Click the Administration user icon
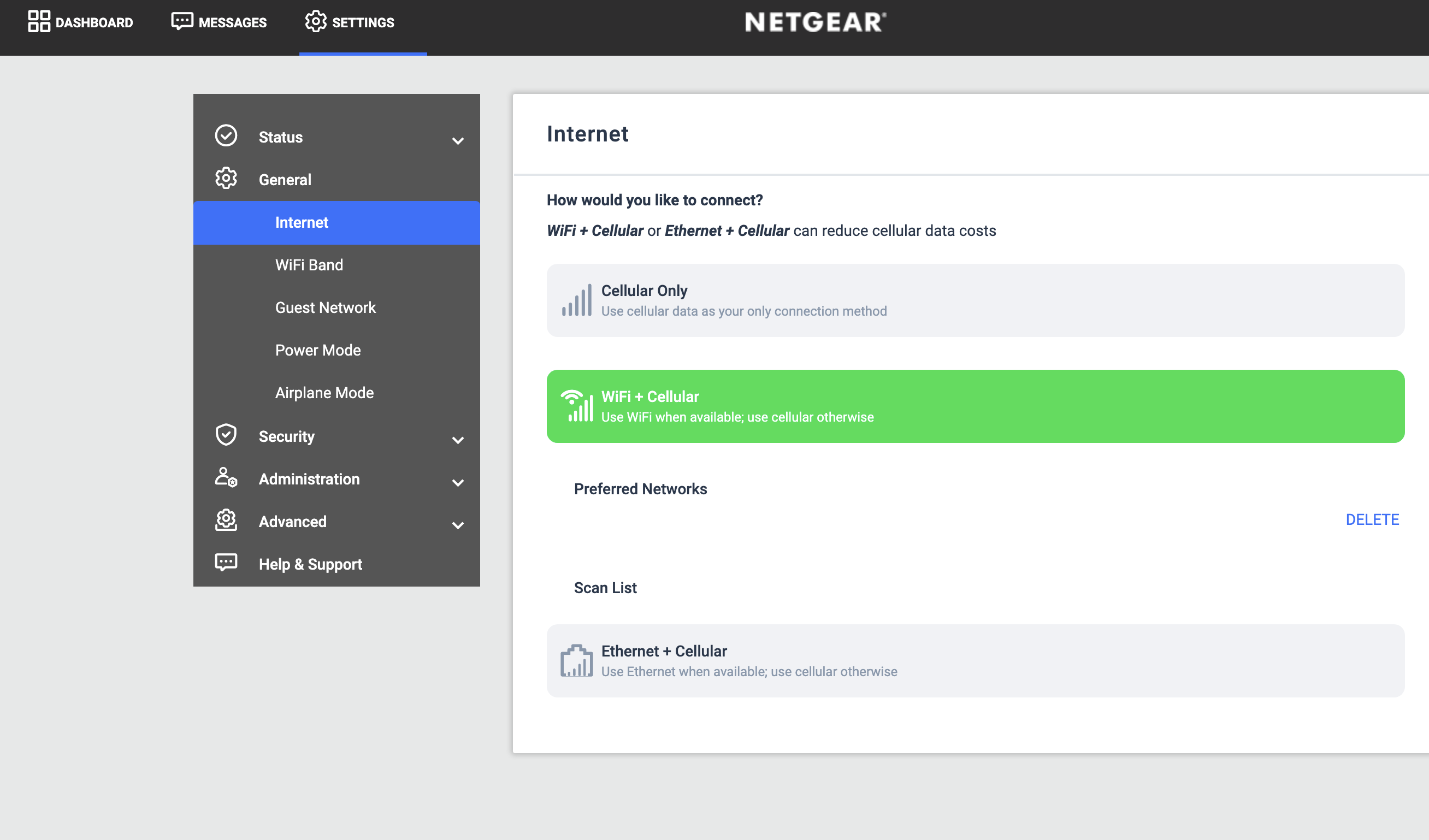Viewport: 1429px width, 840px height. tap(226, 478)
